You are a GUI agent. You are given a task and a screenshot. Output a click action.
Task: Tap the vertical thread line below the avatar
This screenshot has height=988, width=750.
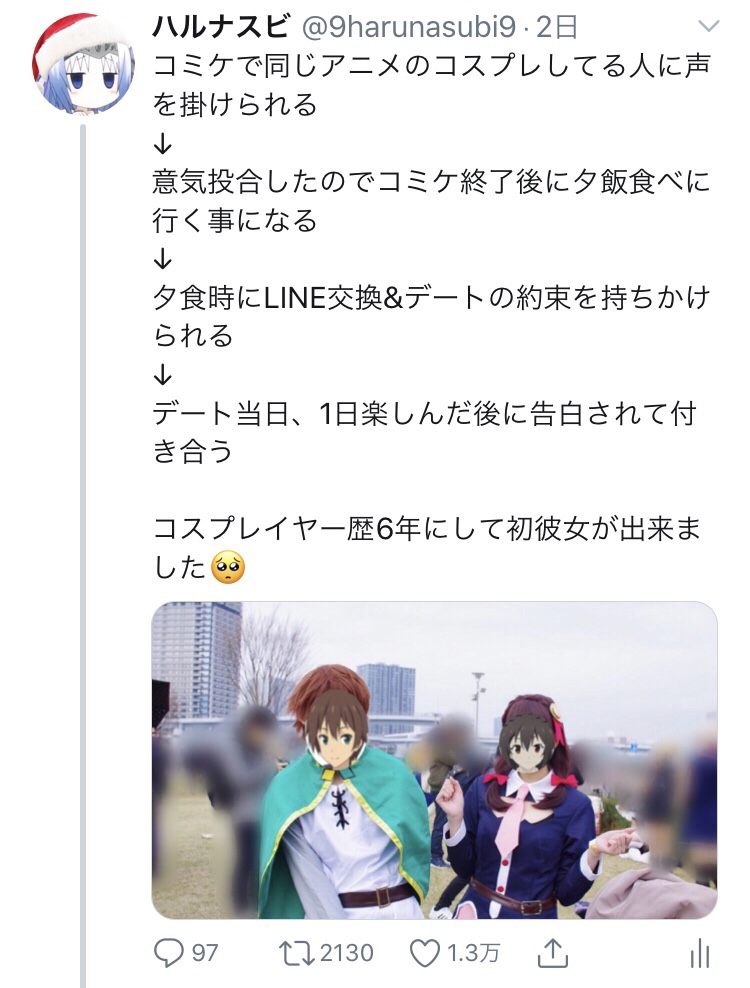click(83, 554)
